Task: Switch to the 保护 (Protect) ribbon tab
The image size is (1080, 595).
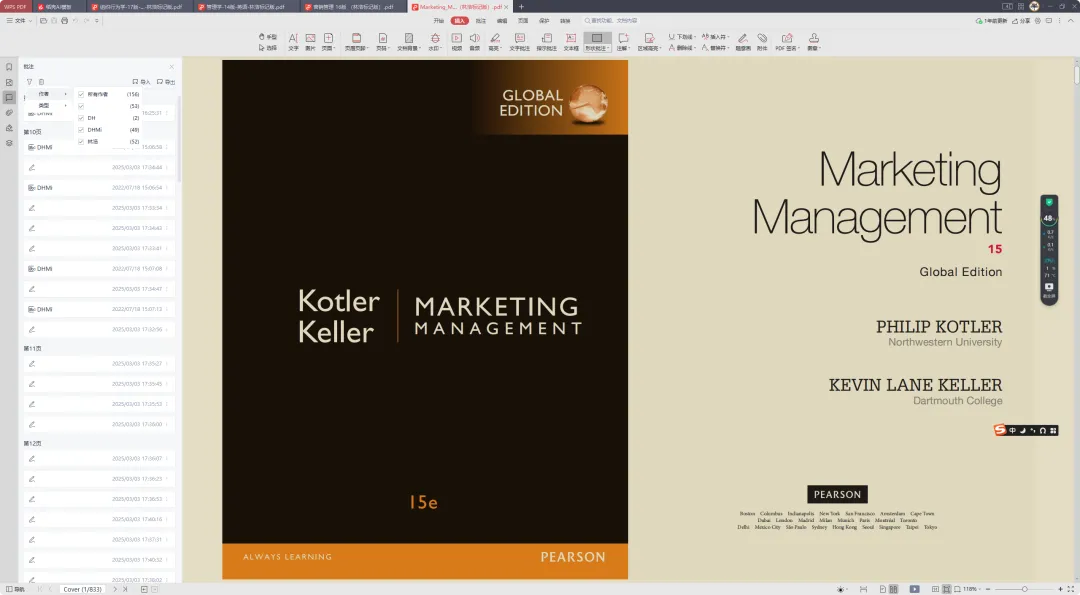Action: [x=544, y=21]
